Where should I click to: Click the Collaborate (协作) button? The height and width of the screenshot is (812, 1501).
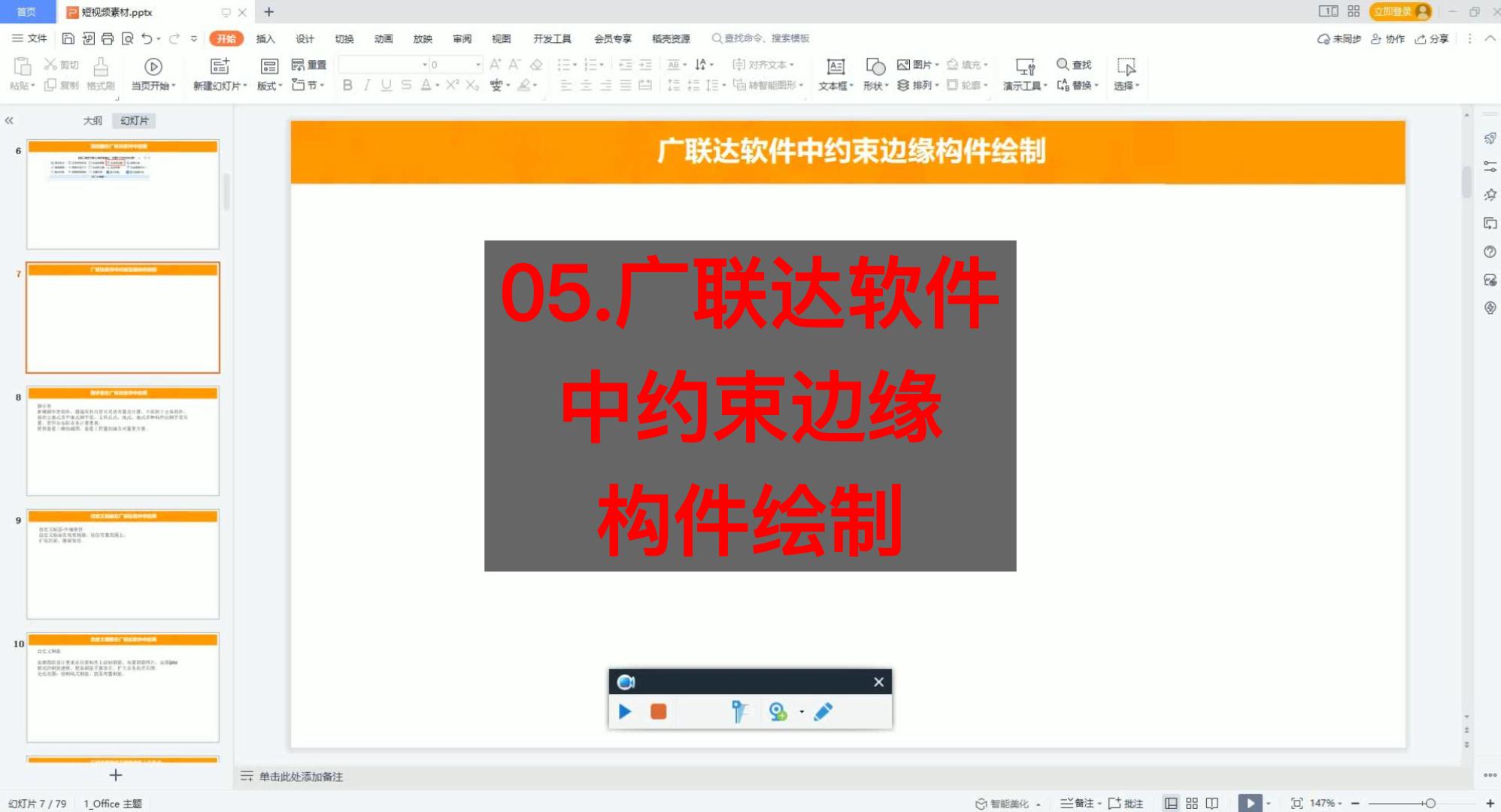1387,38
